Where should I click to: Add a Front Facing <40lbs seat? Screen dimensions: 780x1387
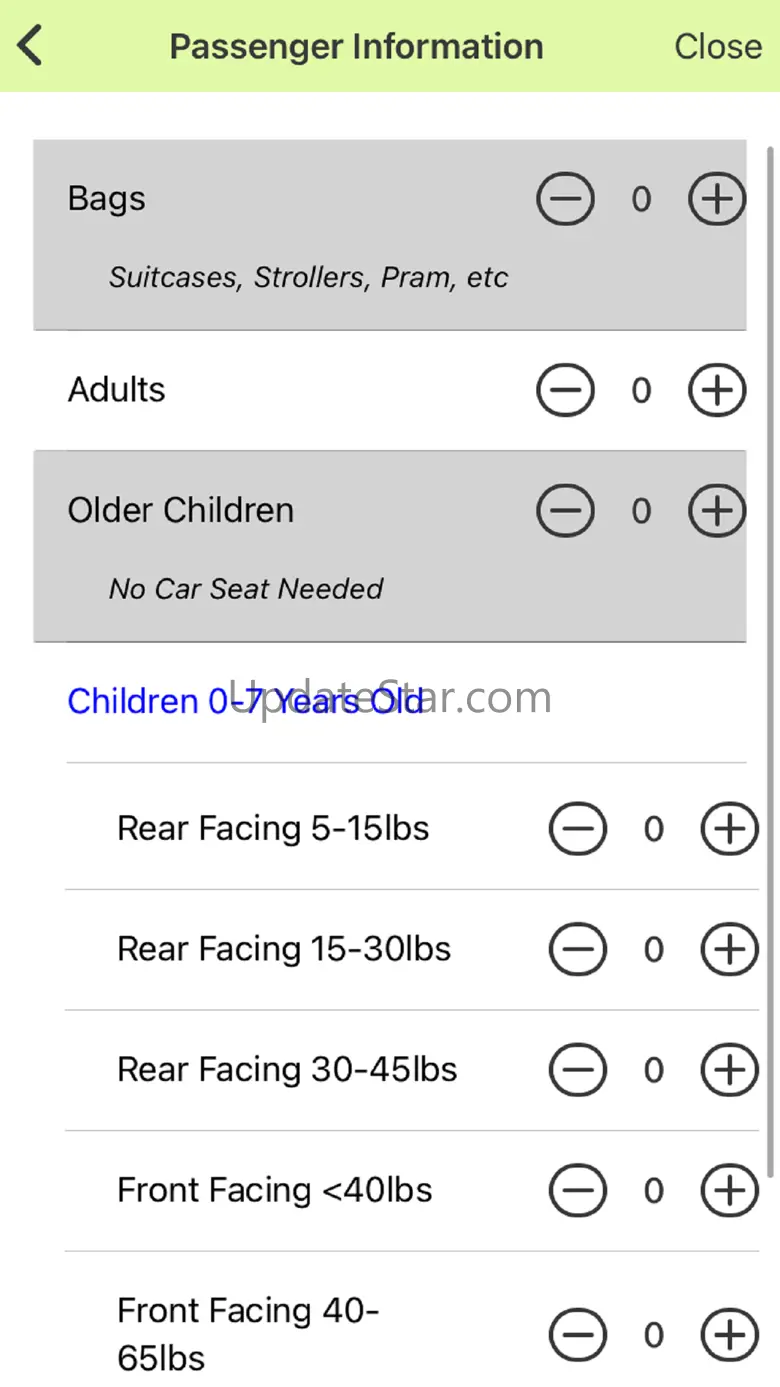click(x=729, y=1190)
